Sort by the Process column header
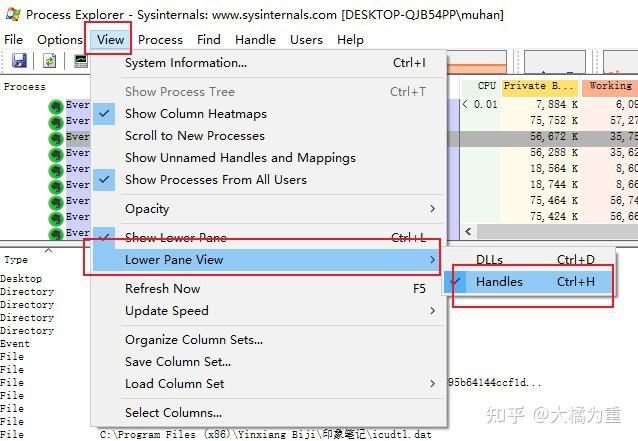The height and width of the screenshot is (441, 638). tap(25, 87)
